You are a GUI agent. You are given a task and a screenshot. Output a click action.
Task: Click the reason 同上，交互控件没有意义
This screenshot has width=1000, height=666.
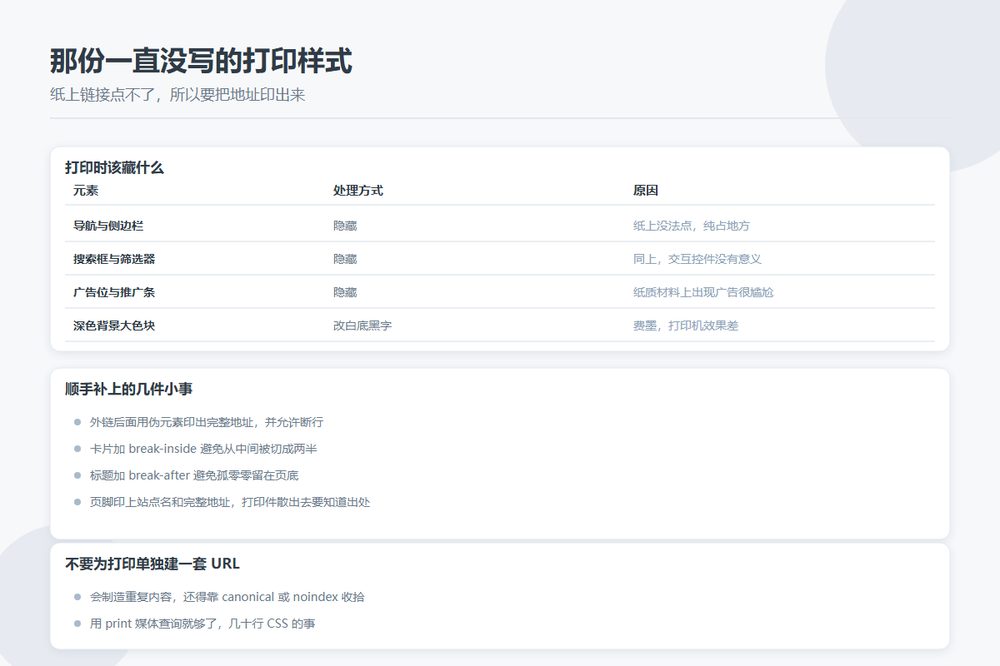click(697, 258)
